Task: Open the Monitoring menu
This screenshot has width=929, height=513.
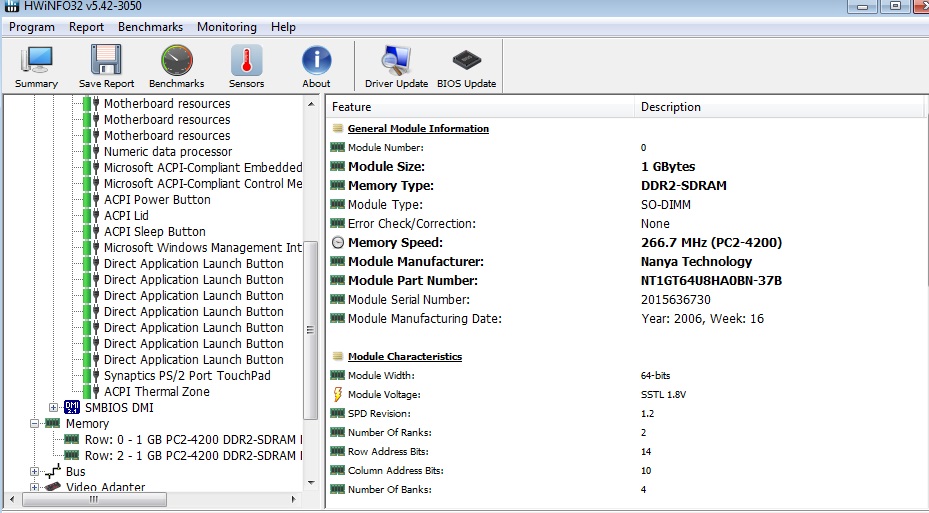Action: pyautogui.click(x=227, y=27)
